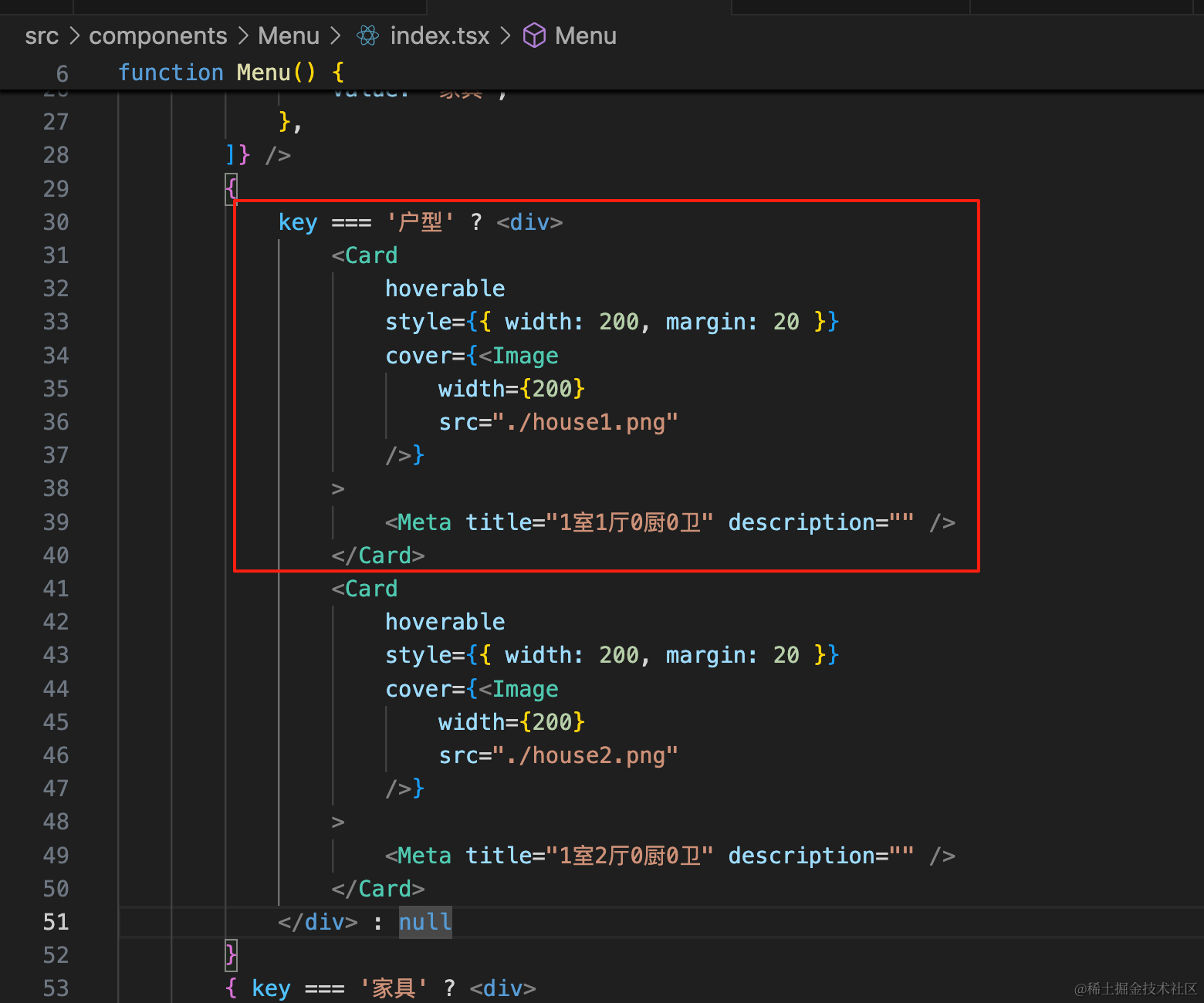Click line number 39 in gutter
Screen dimensions: 1204x1003
56,522
